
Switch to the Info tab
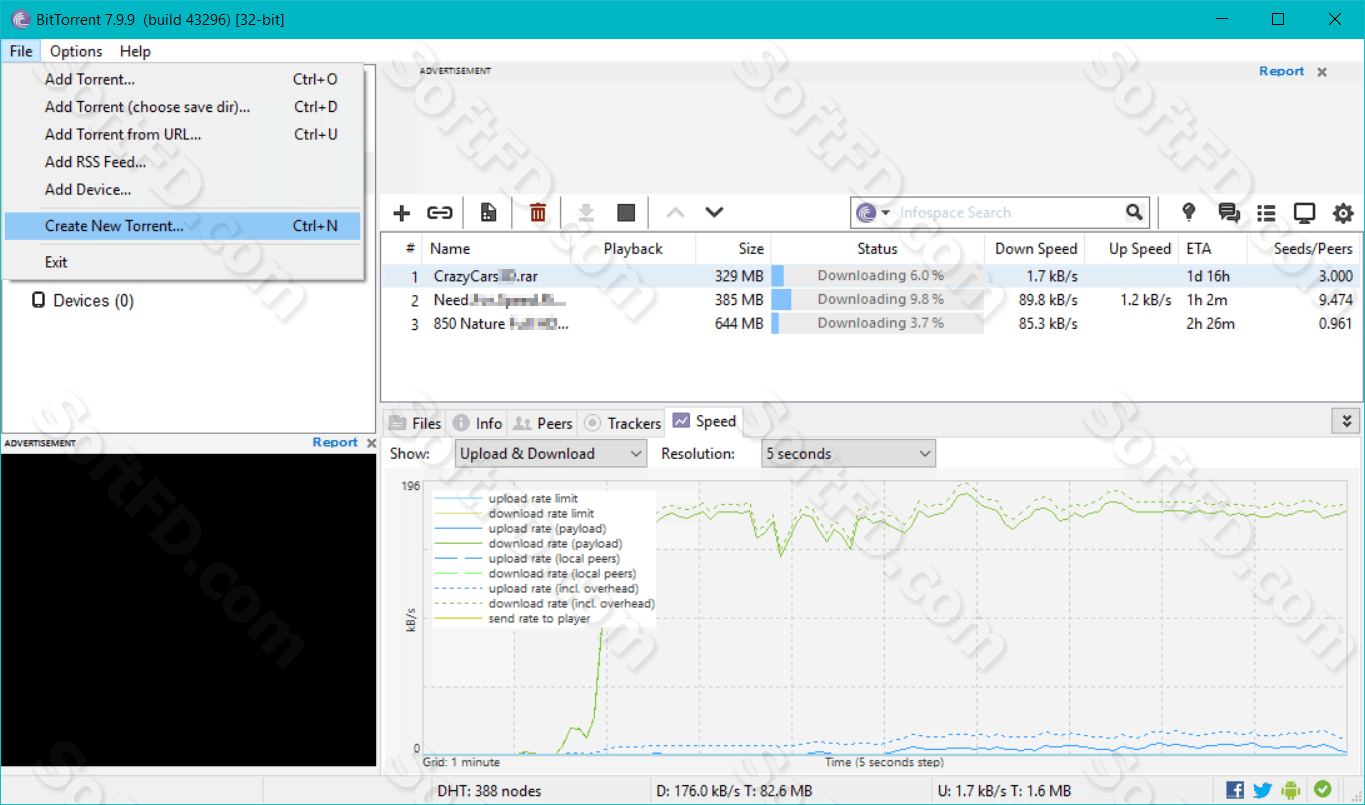tap(477, 423)
